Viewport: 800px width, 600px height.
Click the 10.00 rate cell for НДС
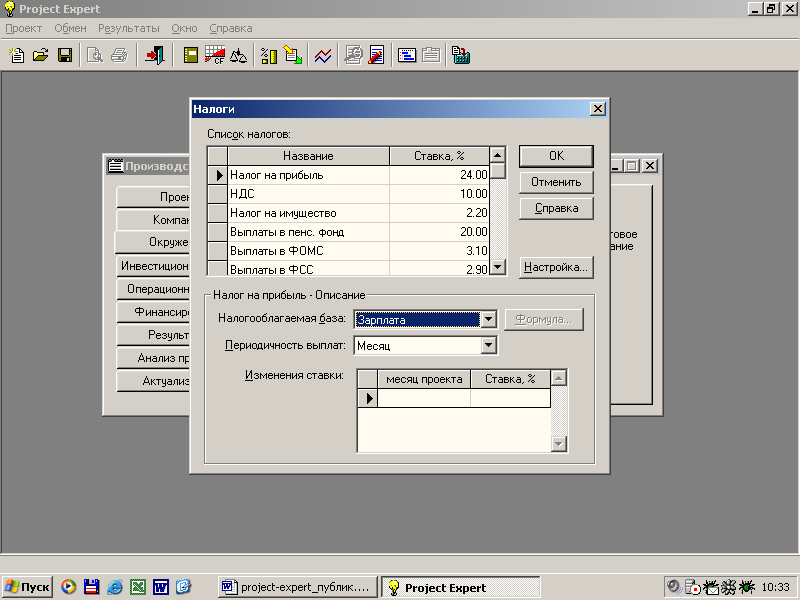click(x=439, y=194)
